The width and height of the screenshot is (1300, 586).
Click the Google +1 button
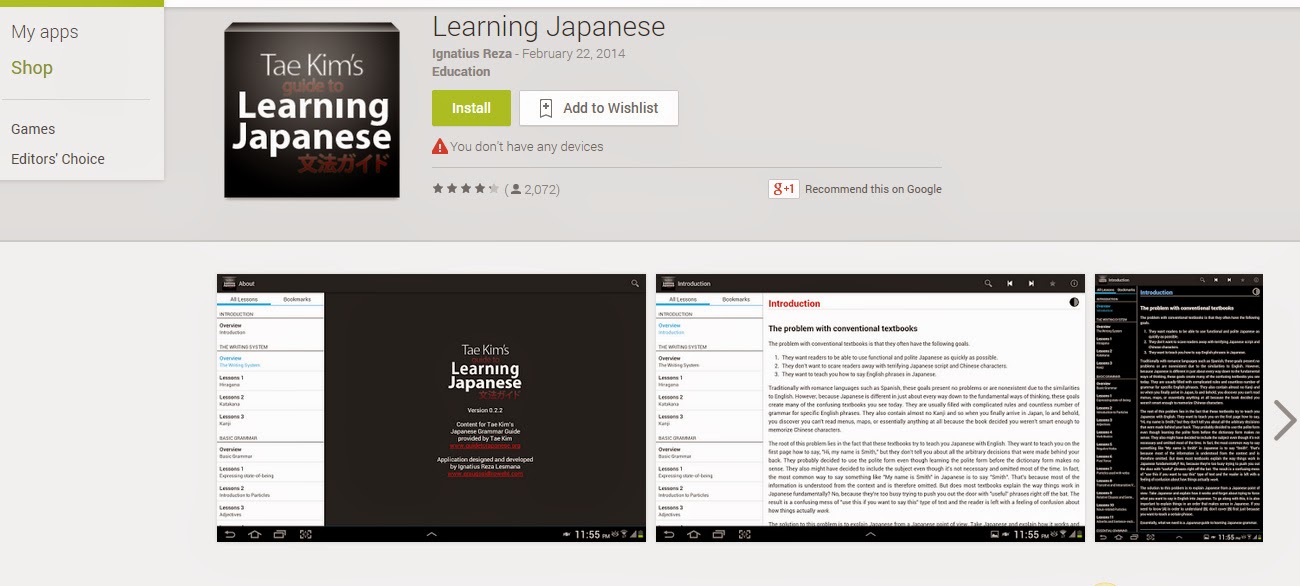(x=782, y=189)
